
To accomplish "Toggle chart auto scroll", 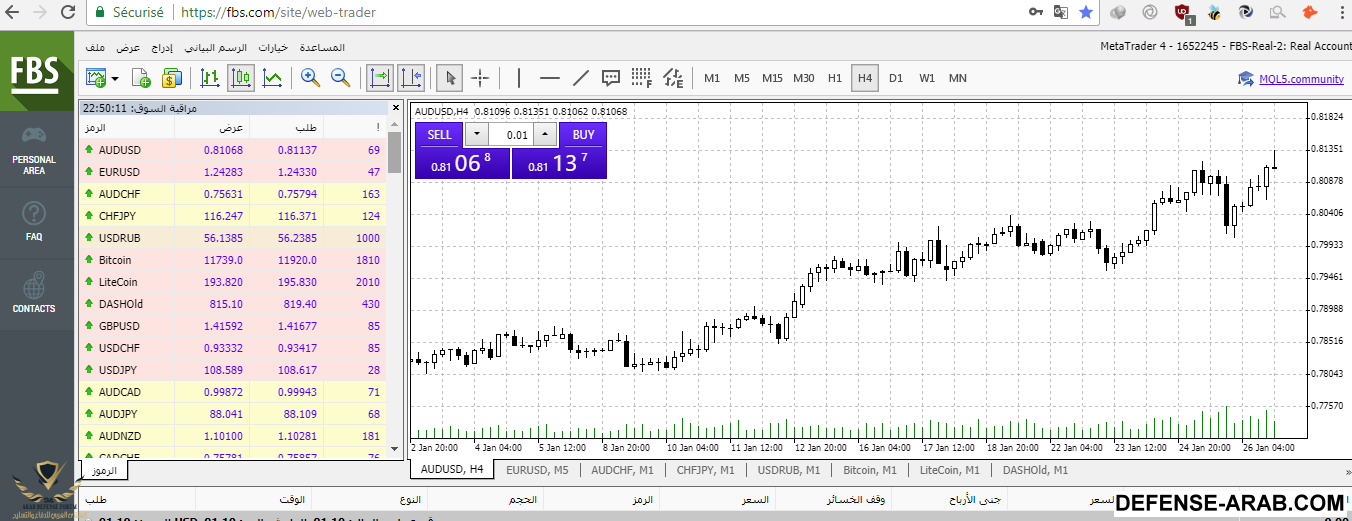I will 379,78.
